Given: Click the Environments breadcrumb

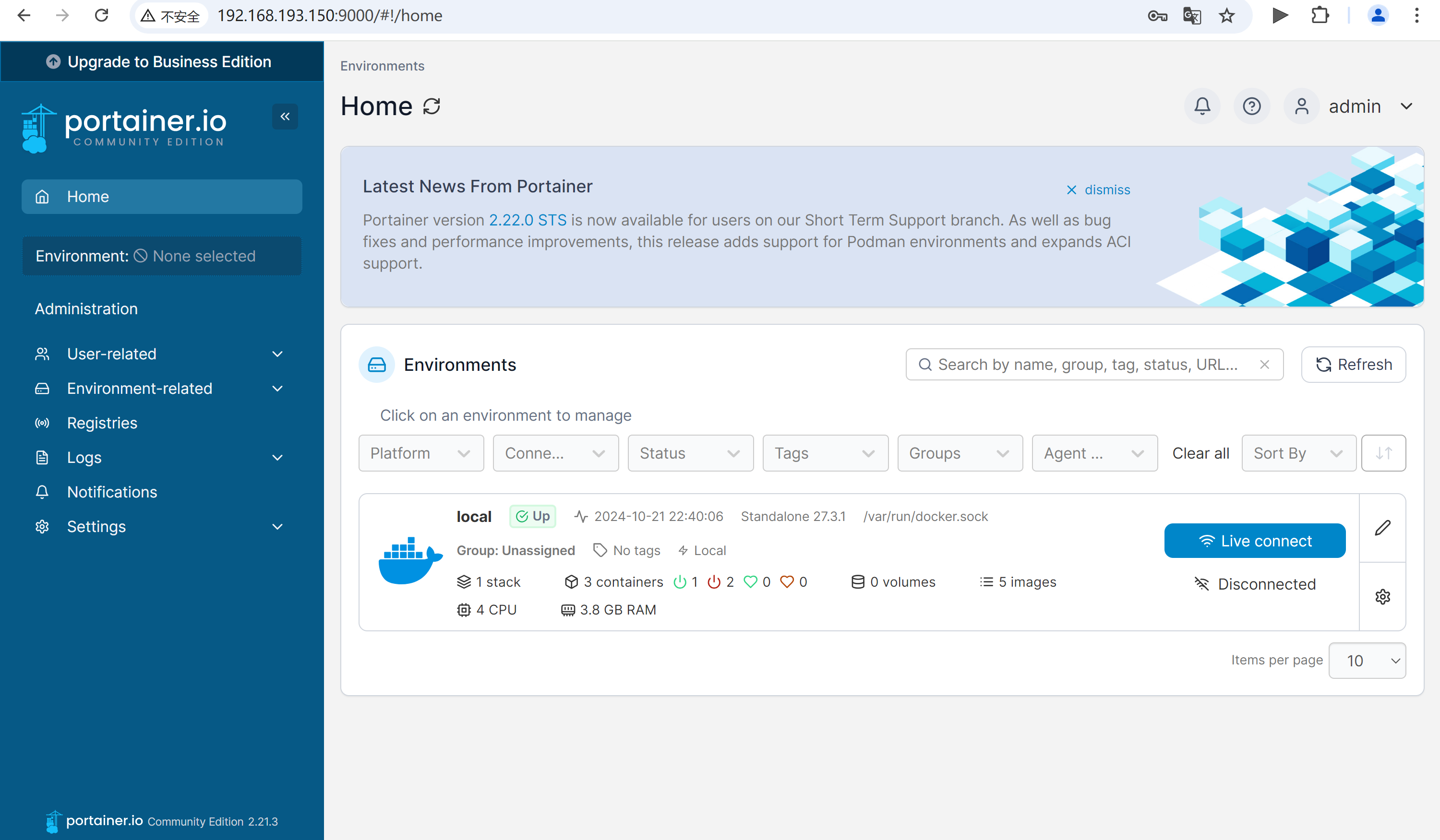Looking at the screenshot, I should point(382,66).
